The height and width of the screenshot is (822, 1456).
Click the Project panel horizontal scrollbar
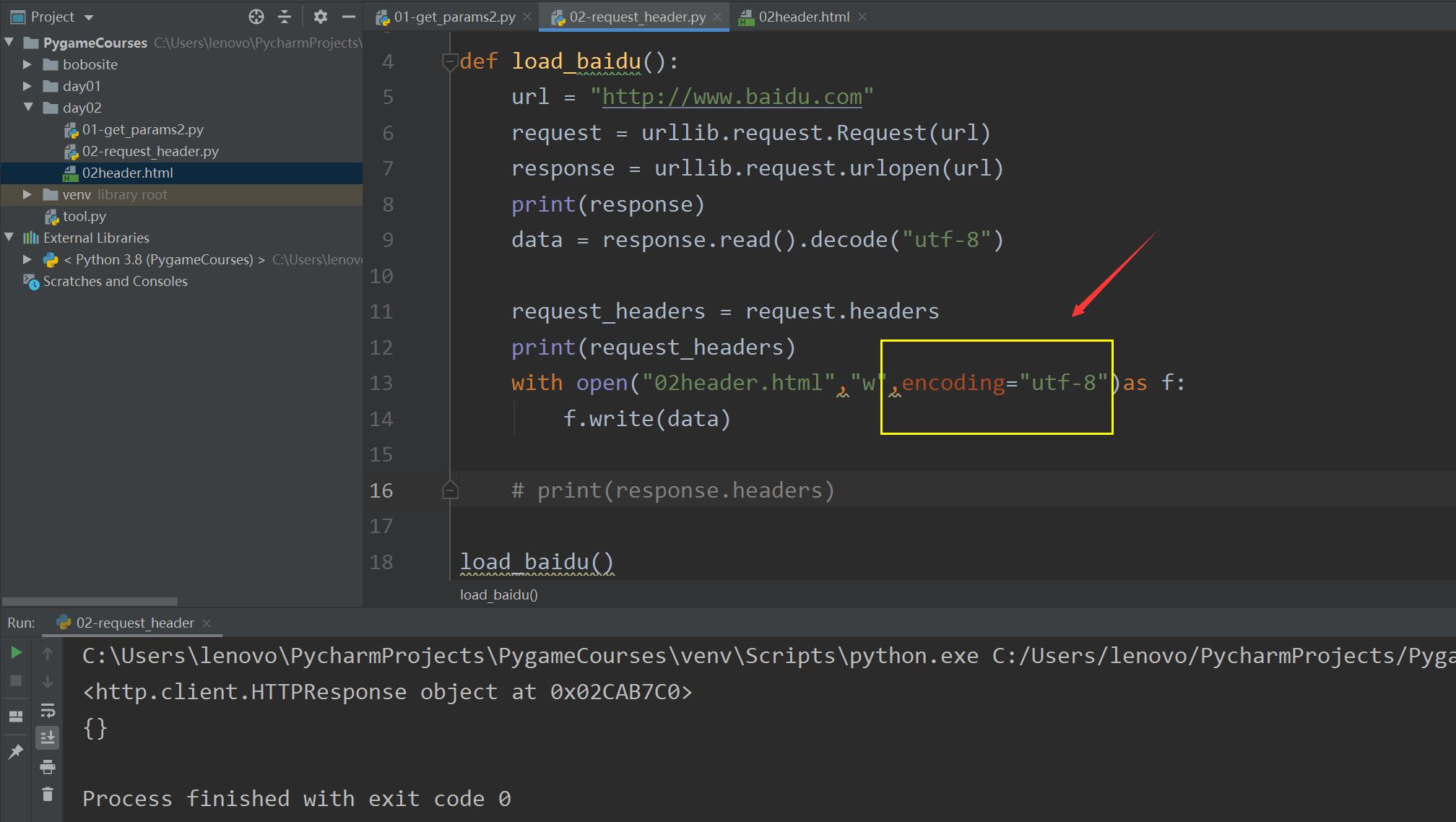(x=90, y=601)
